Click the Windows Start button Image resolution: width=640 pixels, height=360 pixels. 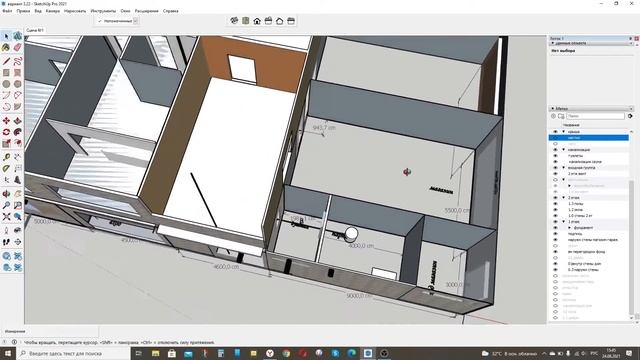[8, 353]
